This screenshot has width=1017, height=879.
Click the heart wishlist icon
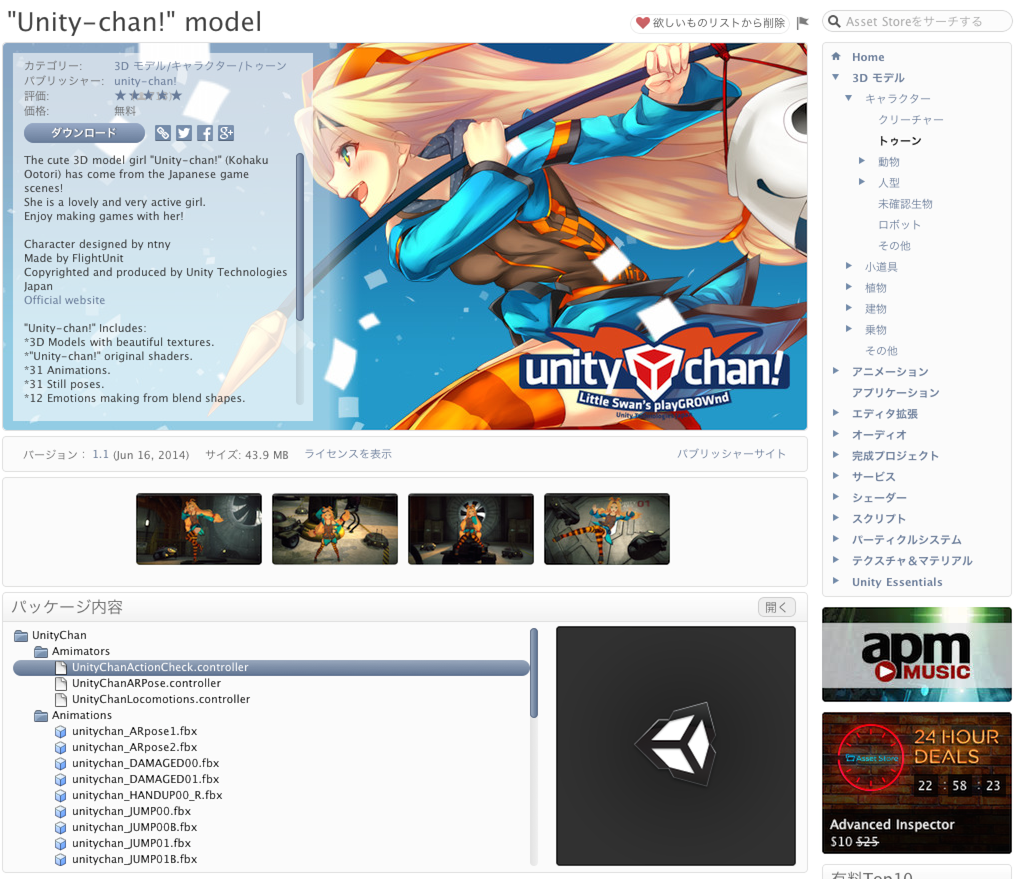[642, 23]
